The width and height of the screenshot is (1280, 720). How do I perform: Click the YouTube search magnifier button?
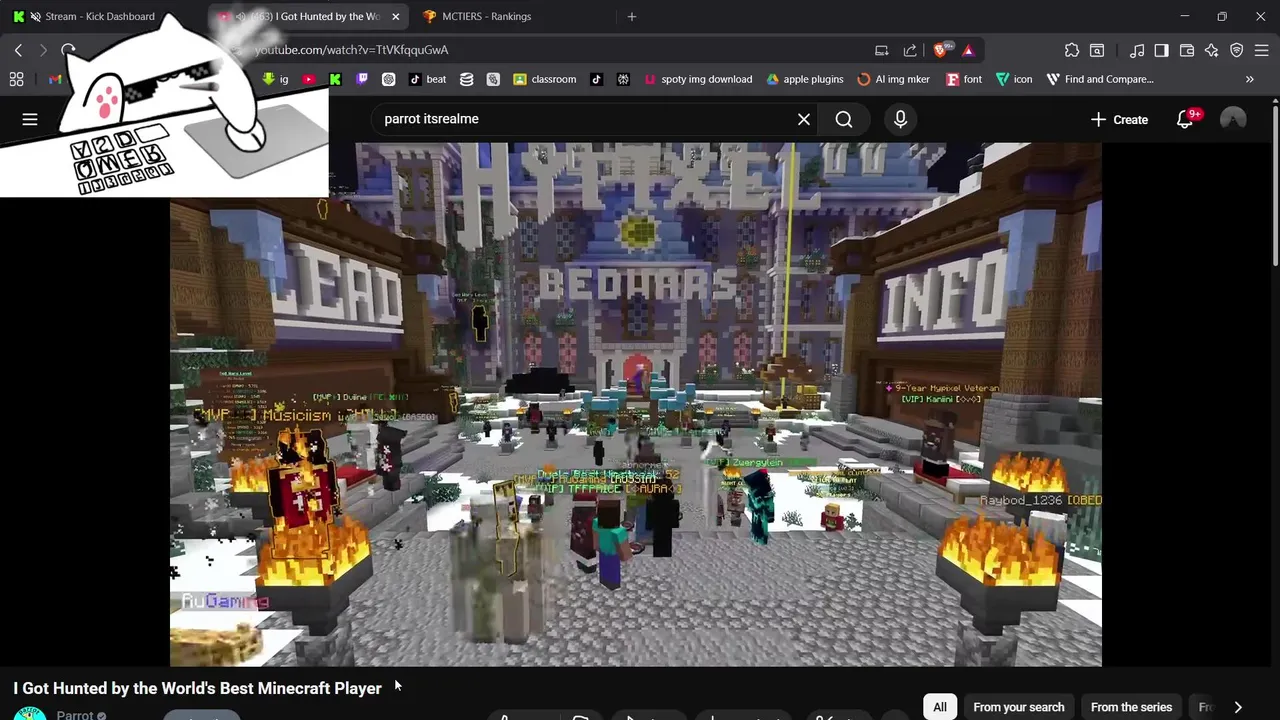point(844,119)
